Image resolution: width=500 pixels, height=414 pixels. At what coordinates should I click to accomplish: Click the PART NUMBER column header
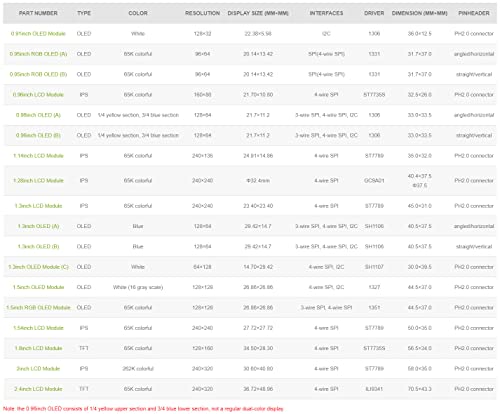click(x=38, y=13)
